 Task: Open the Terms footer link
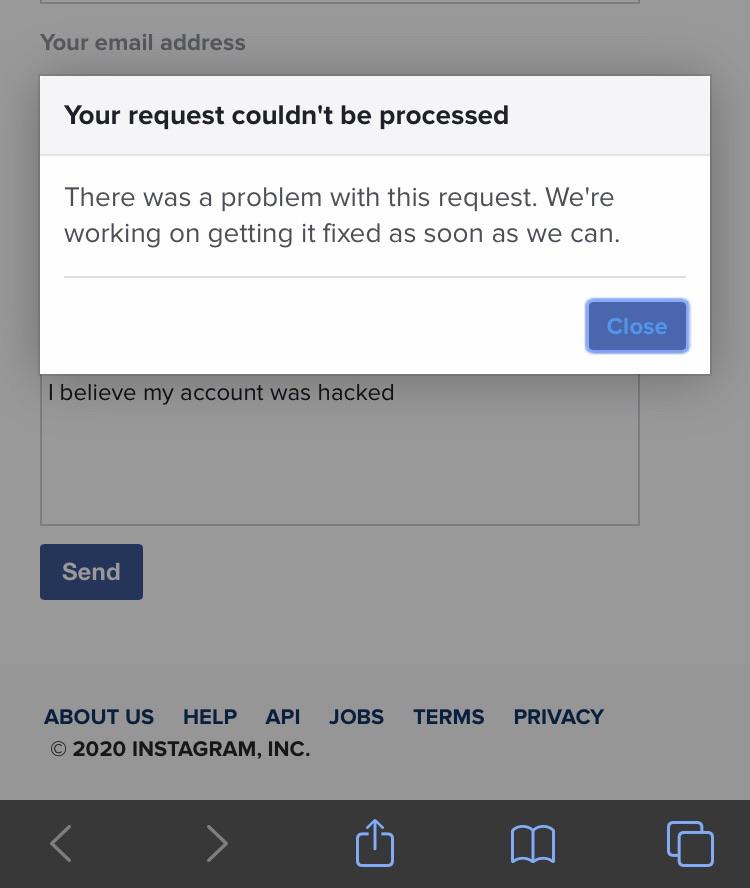(448, 717)
